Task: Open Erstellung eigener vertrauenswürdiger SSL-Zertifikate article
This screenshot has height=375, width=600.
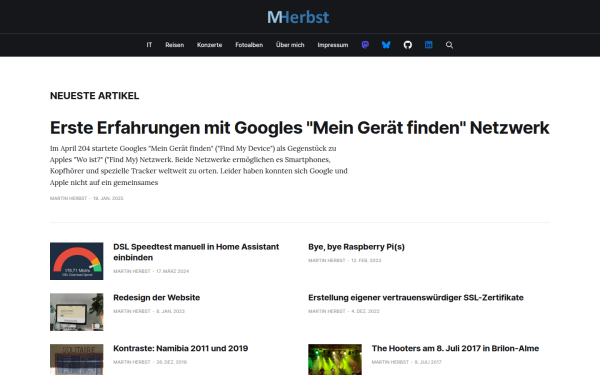Action: 416,298
